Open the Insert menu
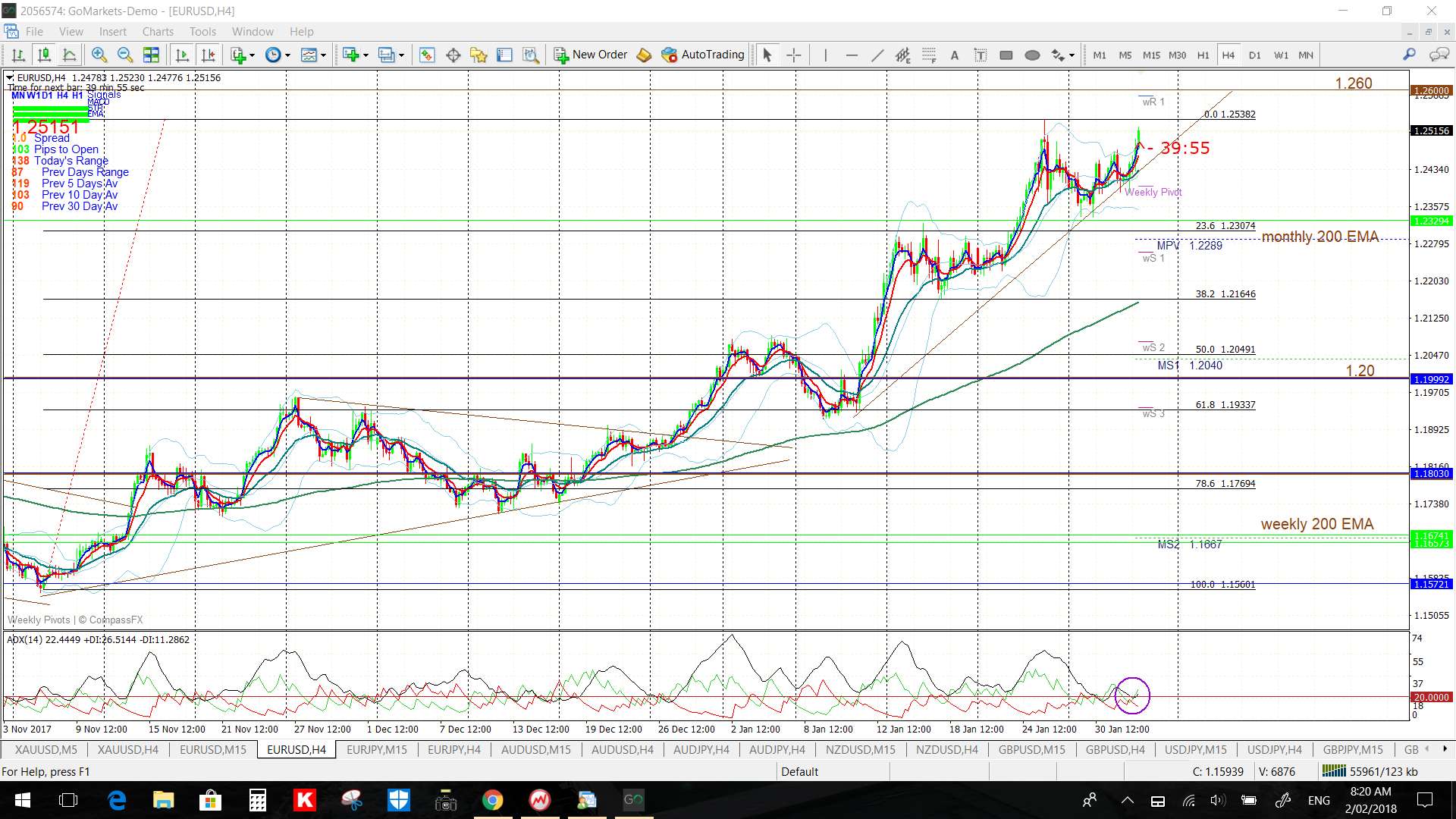This screenshot has height=819, width=1456. click(113, 32)
